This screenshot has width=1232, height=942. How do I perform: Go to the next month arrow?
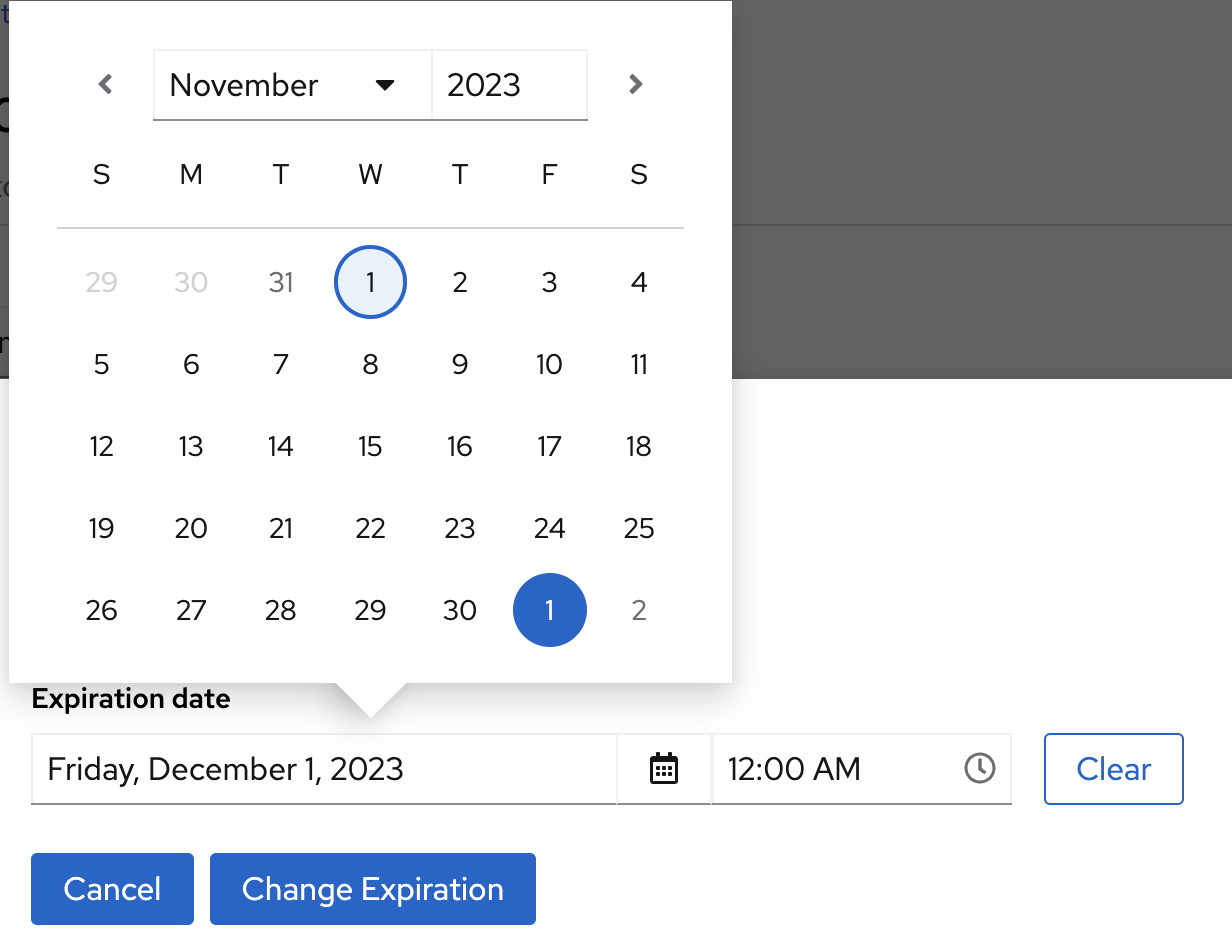(x=635, y=85)
